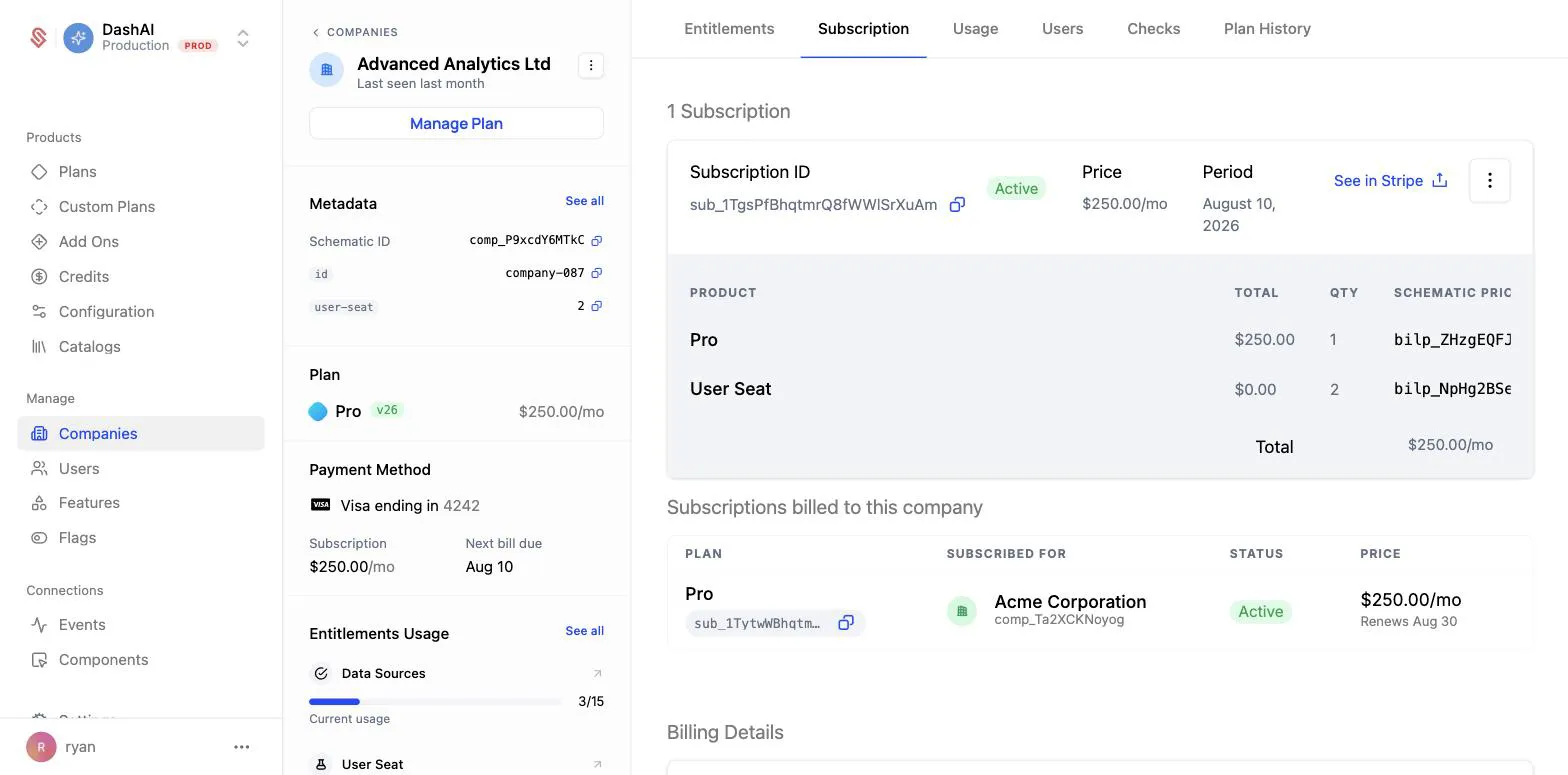The image size is (1568, 775).
Task: Copy the Schematic ID comp_P9xcdY6MTkC
Action: click(597, 241)
